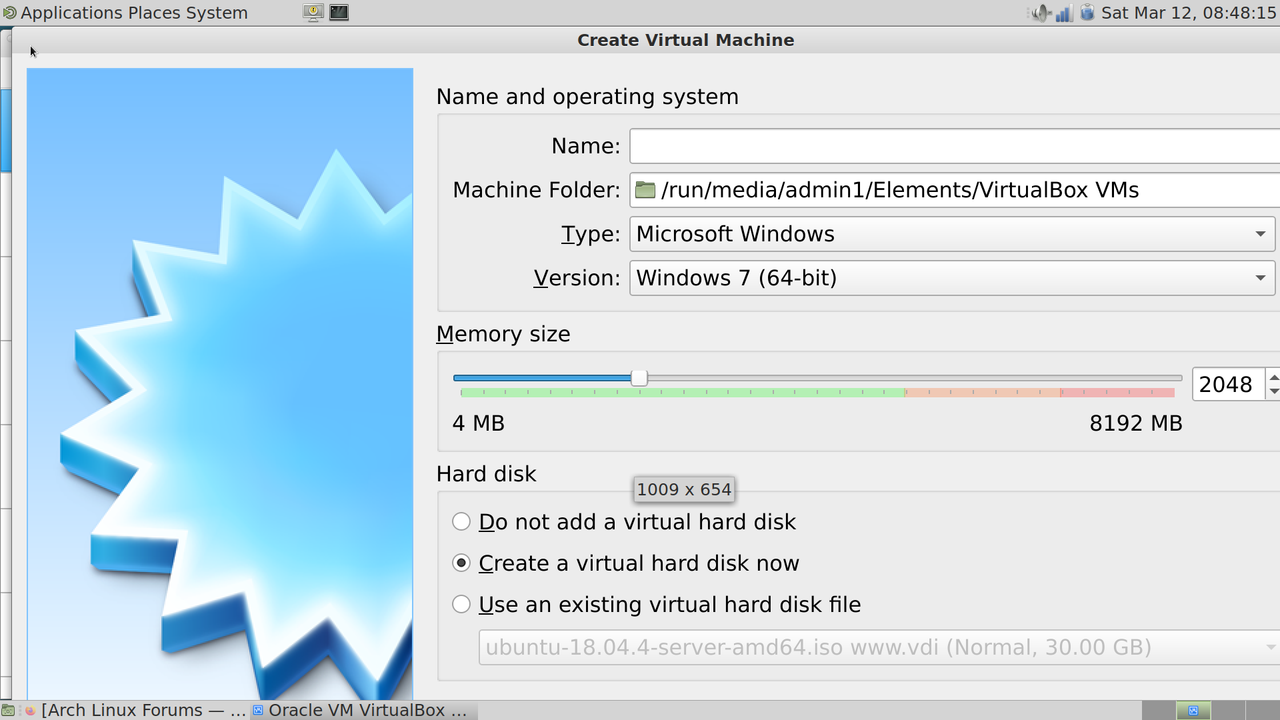Launch the system monitor panel icon
This screenshot has height=720, width=1280.
[314, 13]
